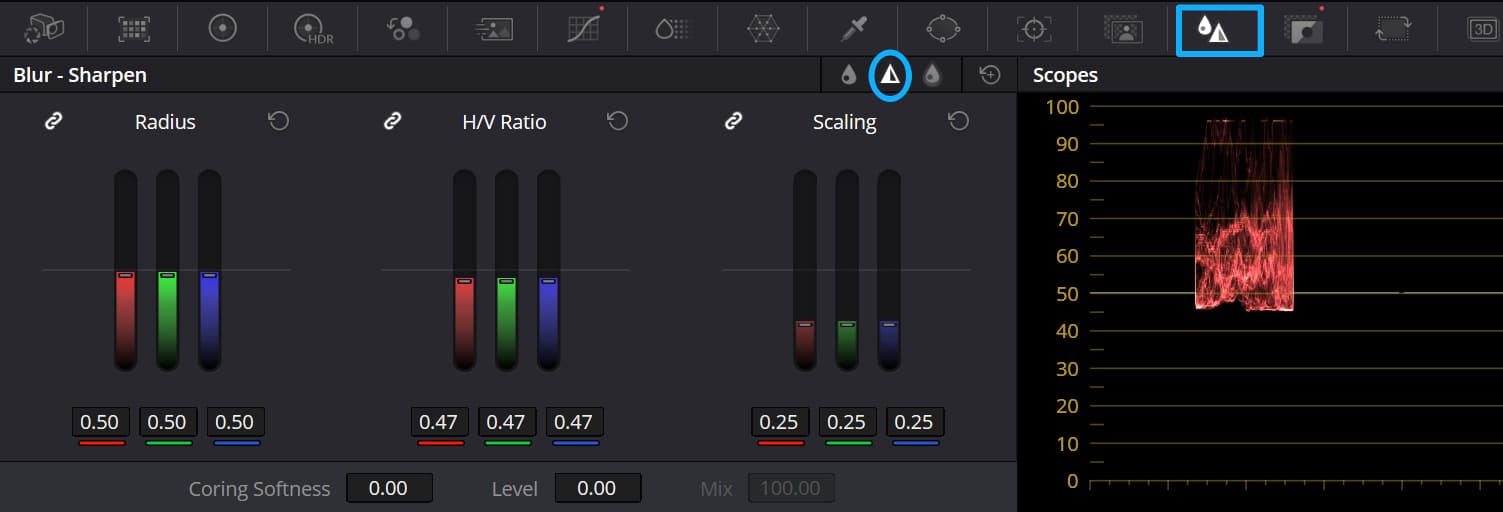Click the green H/V Ratio slider

point(506,270)
